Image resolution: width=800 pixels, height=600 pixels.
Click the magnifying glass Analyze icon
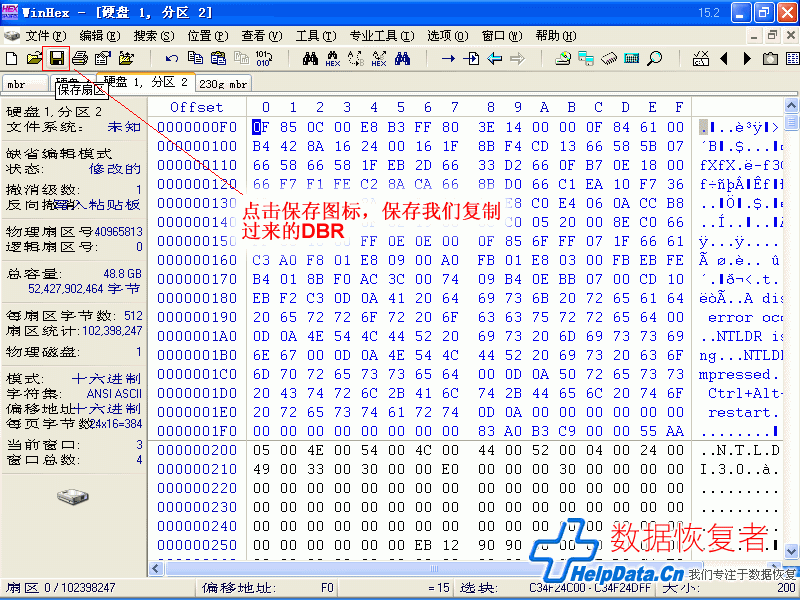pos(655,58)
